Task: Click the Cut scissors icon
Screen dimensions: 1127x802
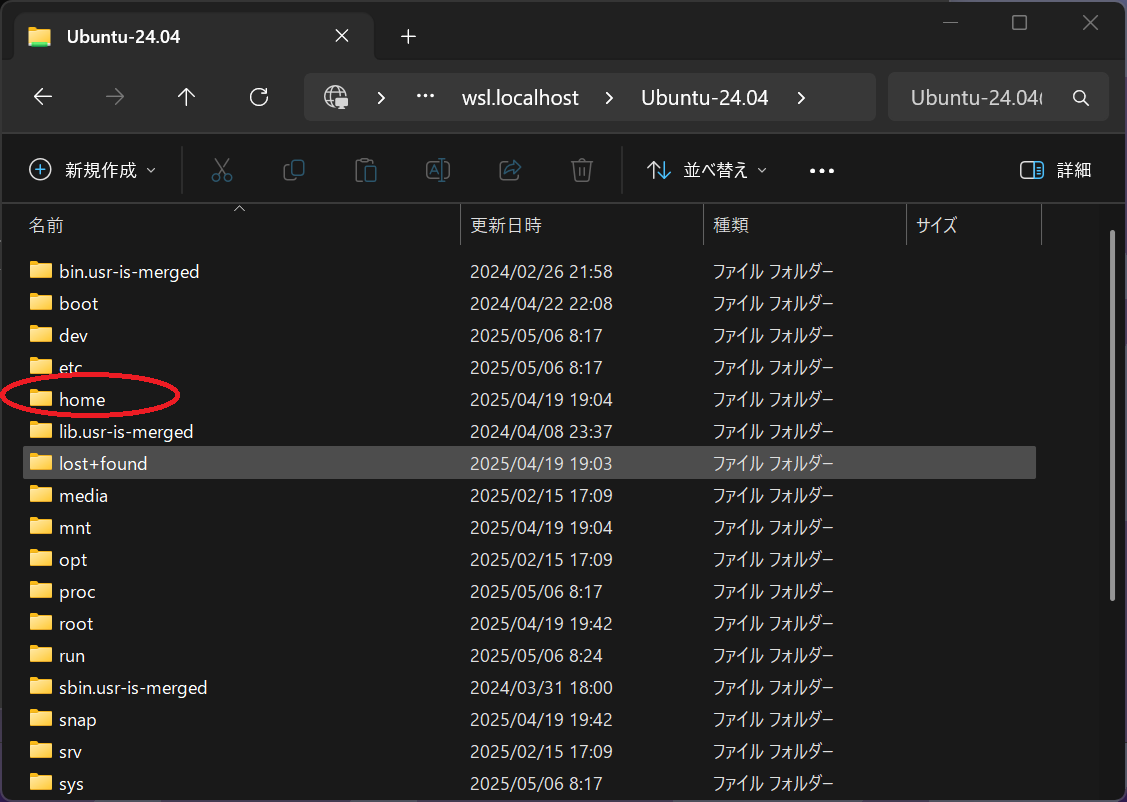Action: (222, 170)
